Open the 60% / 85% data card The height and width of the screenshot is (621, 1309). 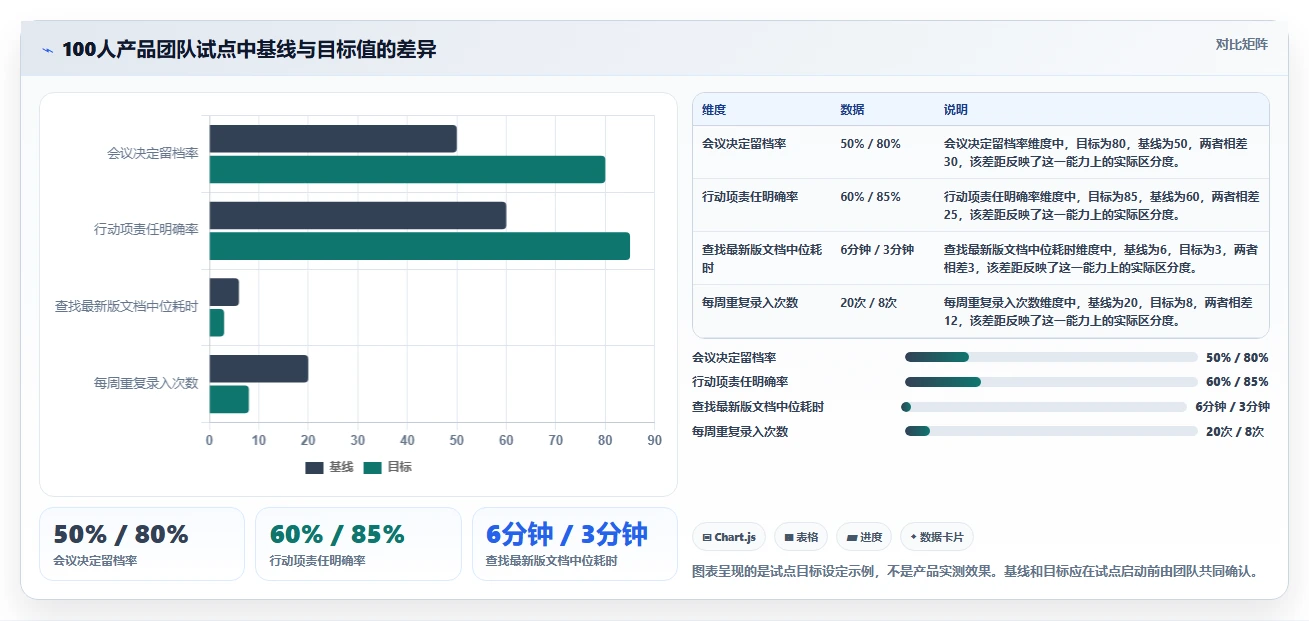tap(358, 544)
